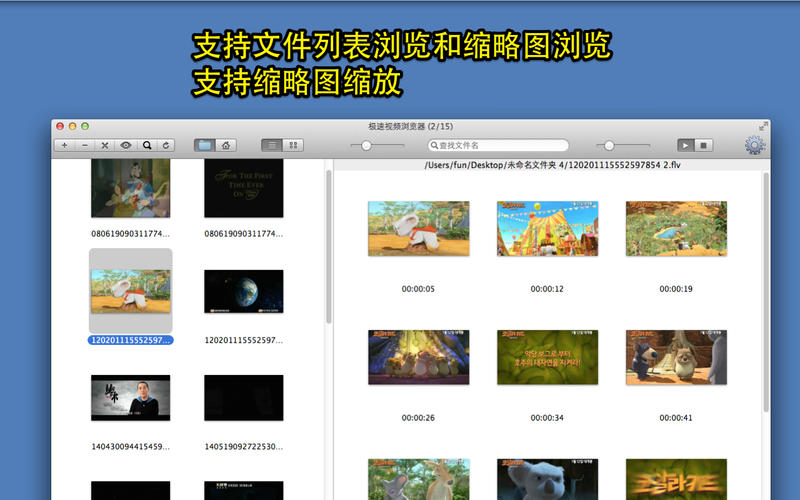Click the 140430094415459 file name label
The width and height of the screenshot is (800, 500).
pyautogui.click(x=131, y=446)
